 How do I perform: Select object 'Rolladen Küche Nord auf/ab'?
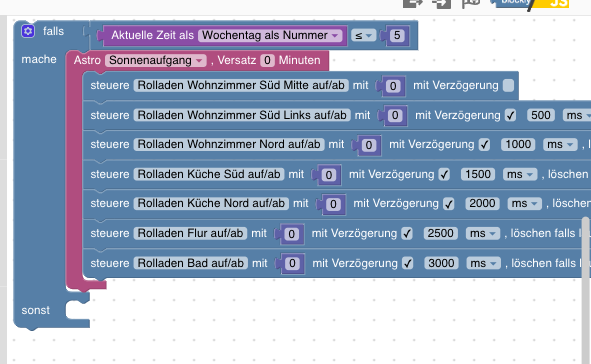(211, 203)
